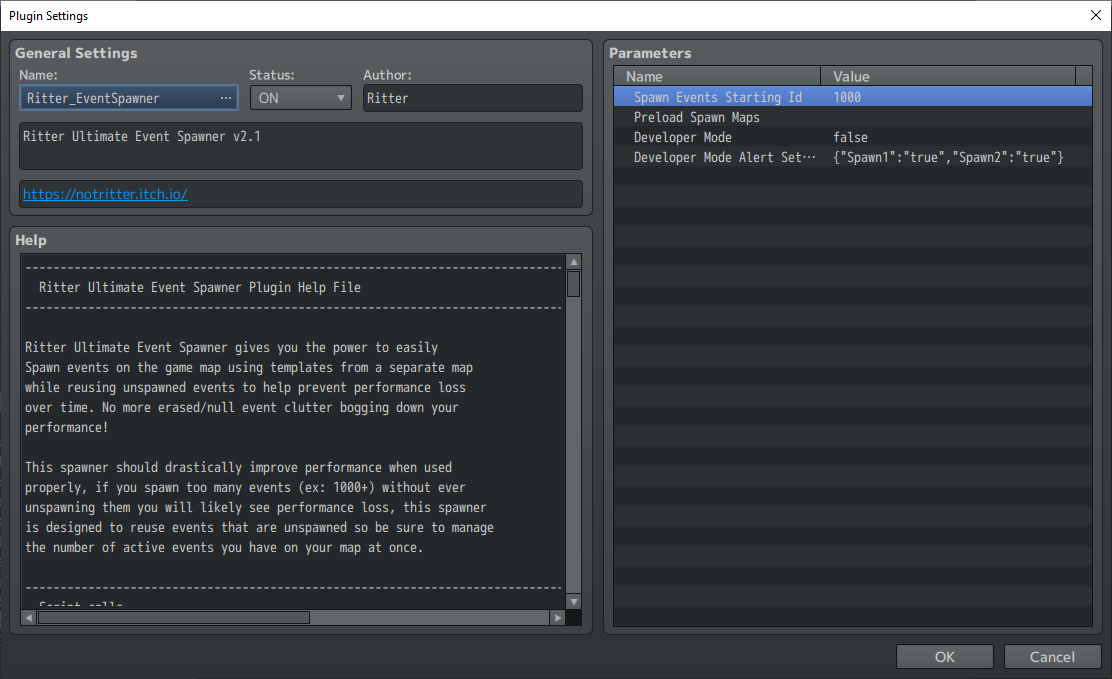Screen dimensions: 1112x679
Task: Close the Plugin Settings dialog
Action: click(1096, 15)
